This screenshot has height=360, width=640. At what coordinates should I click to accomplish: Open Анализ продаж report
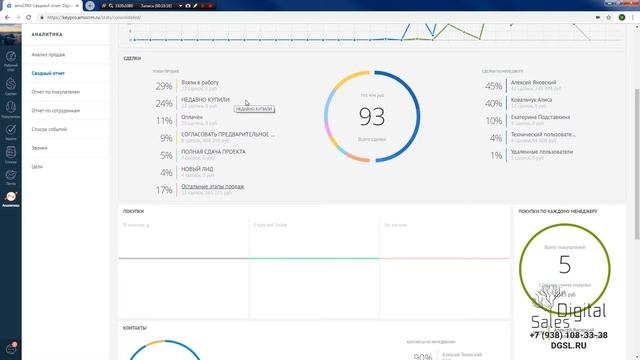click(49, 55)
